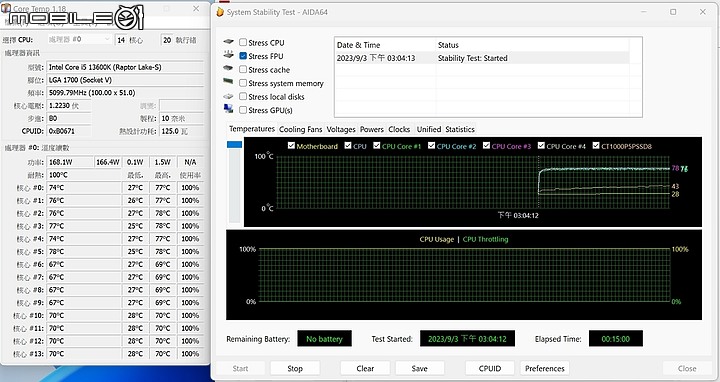
Task: Open the Statistics tab
Action: 460,129
